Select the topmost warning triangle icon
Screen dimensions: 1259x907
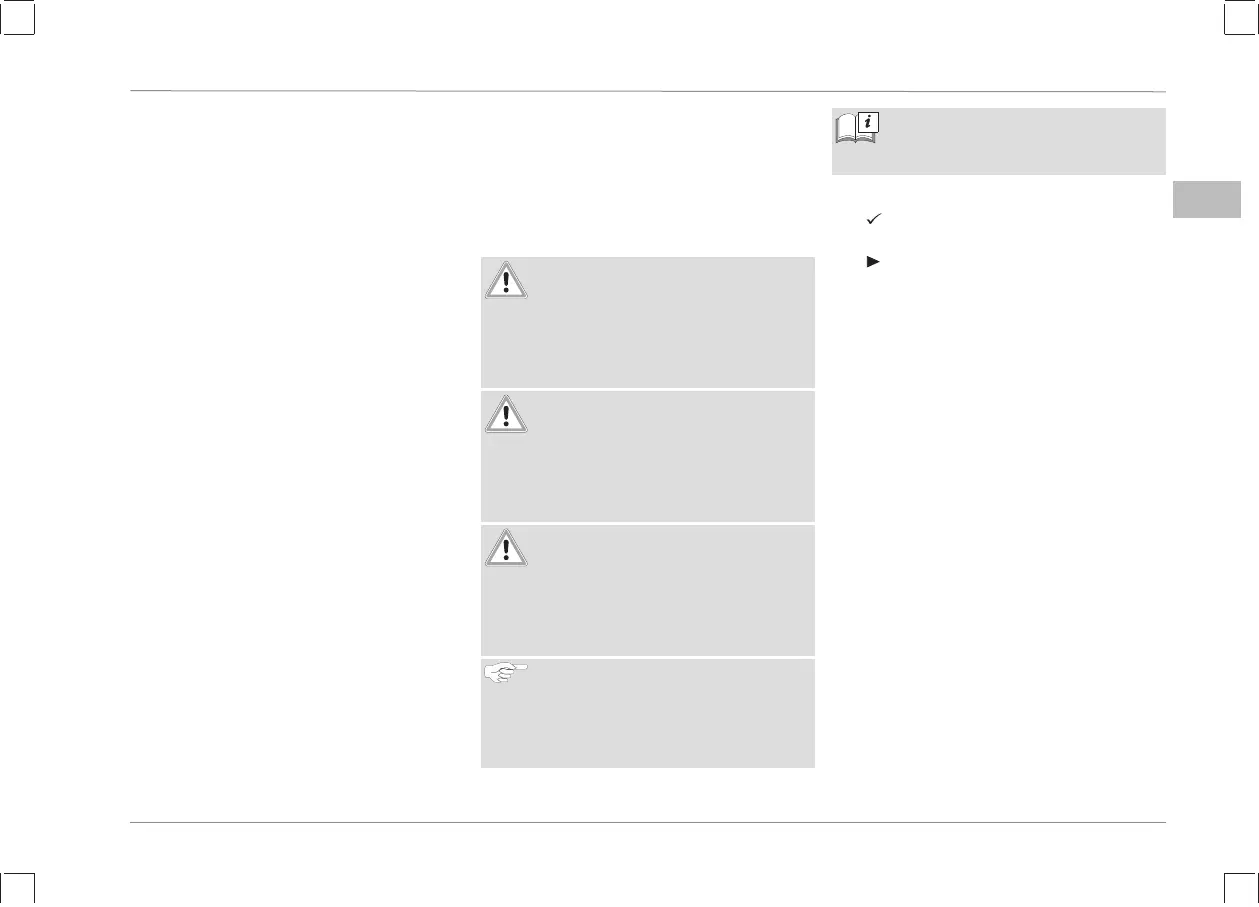(x=506, y=280)
